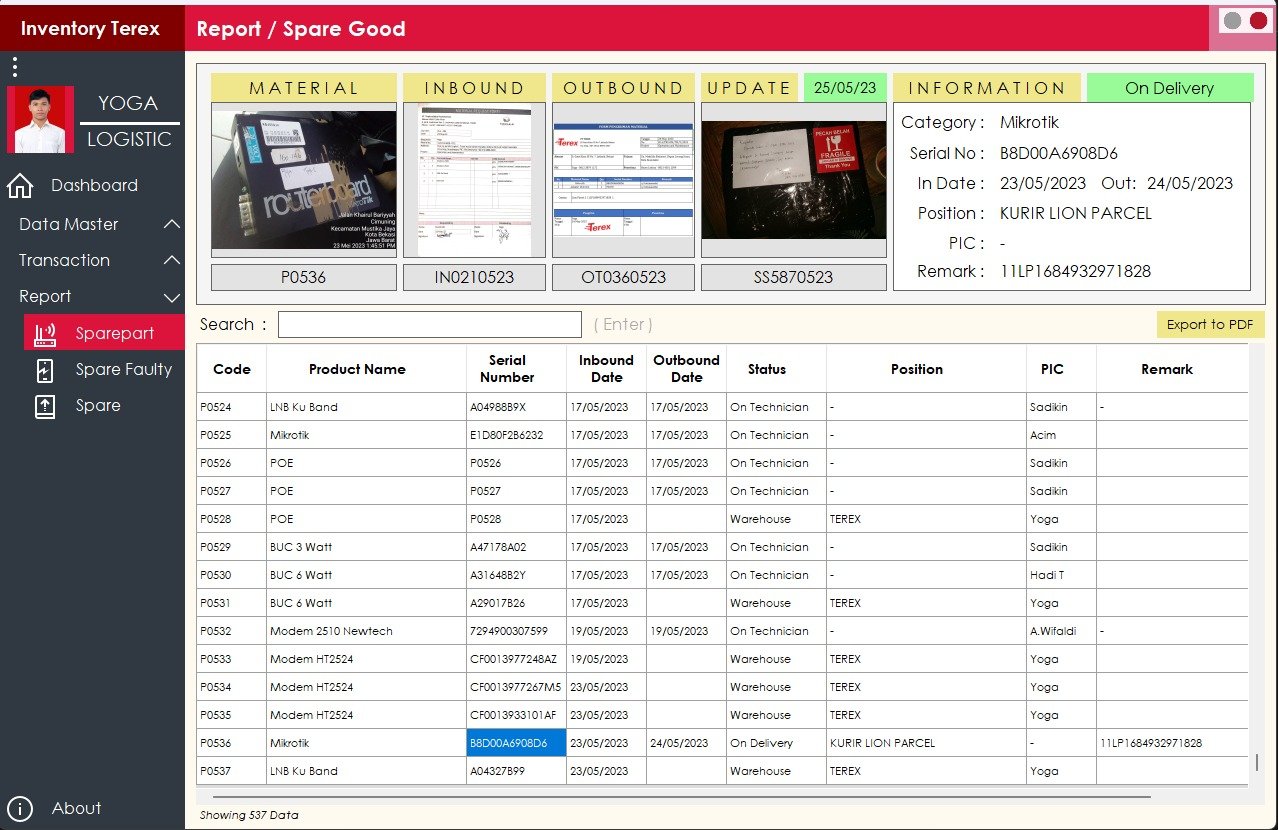The width and height of the screenshot is (1278, 830).
Task: Open the Spare Faulty report
Action: [x=123, y=369]
